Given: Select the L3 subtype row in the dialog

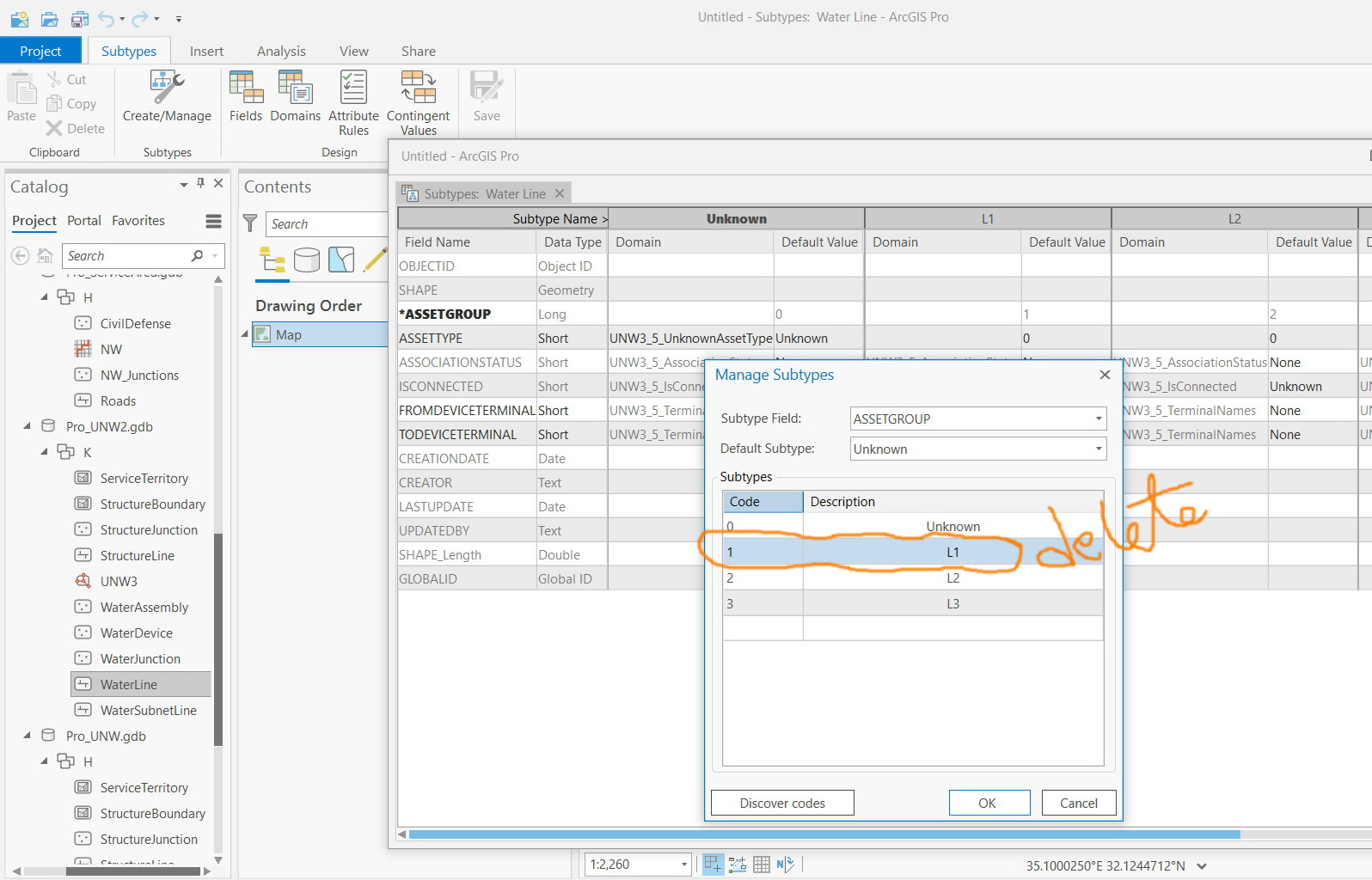Looking at the screenshot, I should tap(913, 603).
